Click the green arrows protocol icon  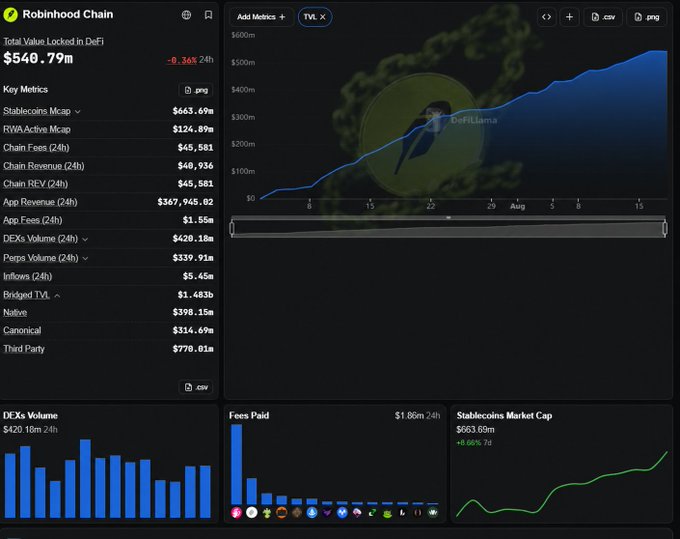pos(372,513)
